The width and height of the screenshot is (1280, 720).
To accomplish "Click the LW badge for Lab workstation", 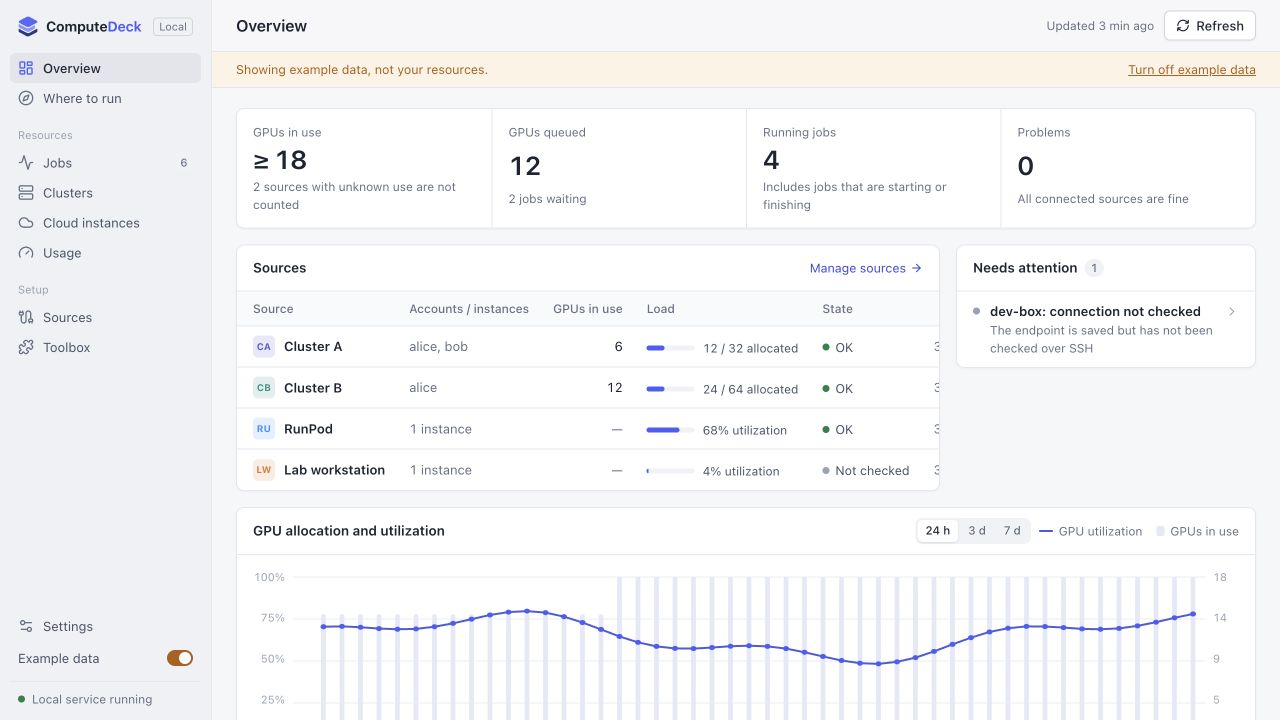I will [x=264, y=470].
